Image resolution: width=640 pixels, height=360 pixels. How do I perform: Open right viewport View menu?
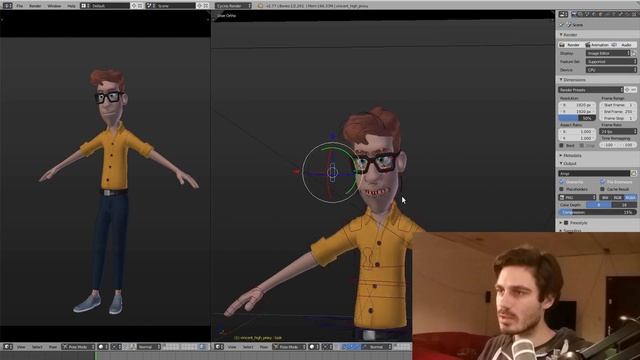tap(232, 347)
